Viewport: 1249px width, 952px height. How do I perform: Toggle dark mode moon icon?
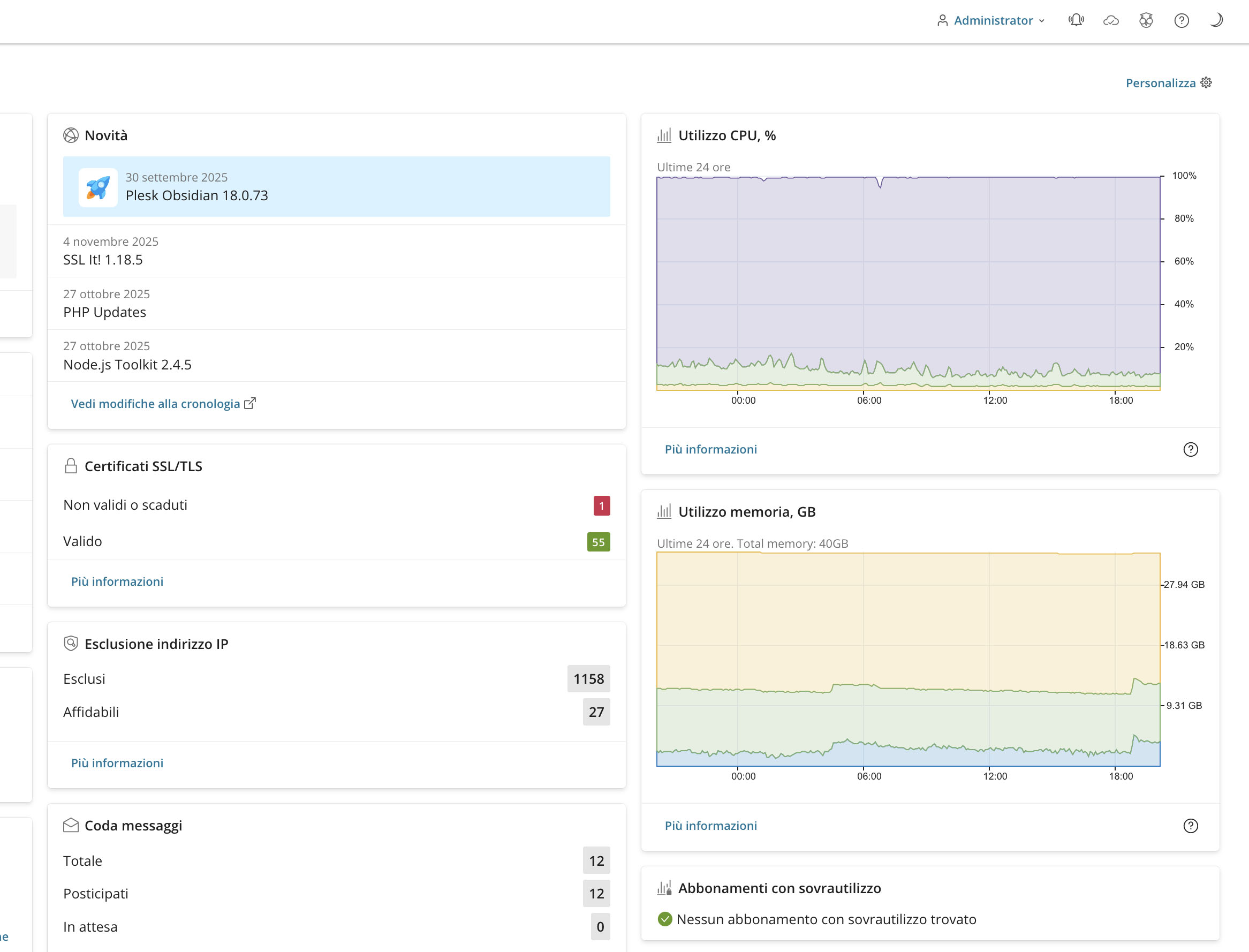pos(1216,20)
